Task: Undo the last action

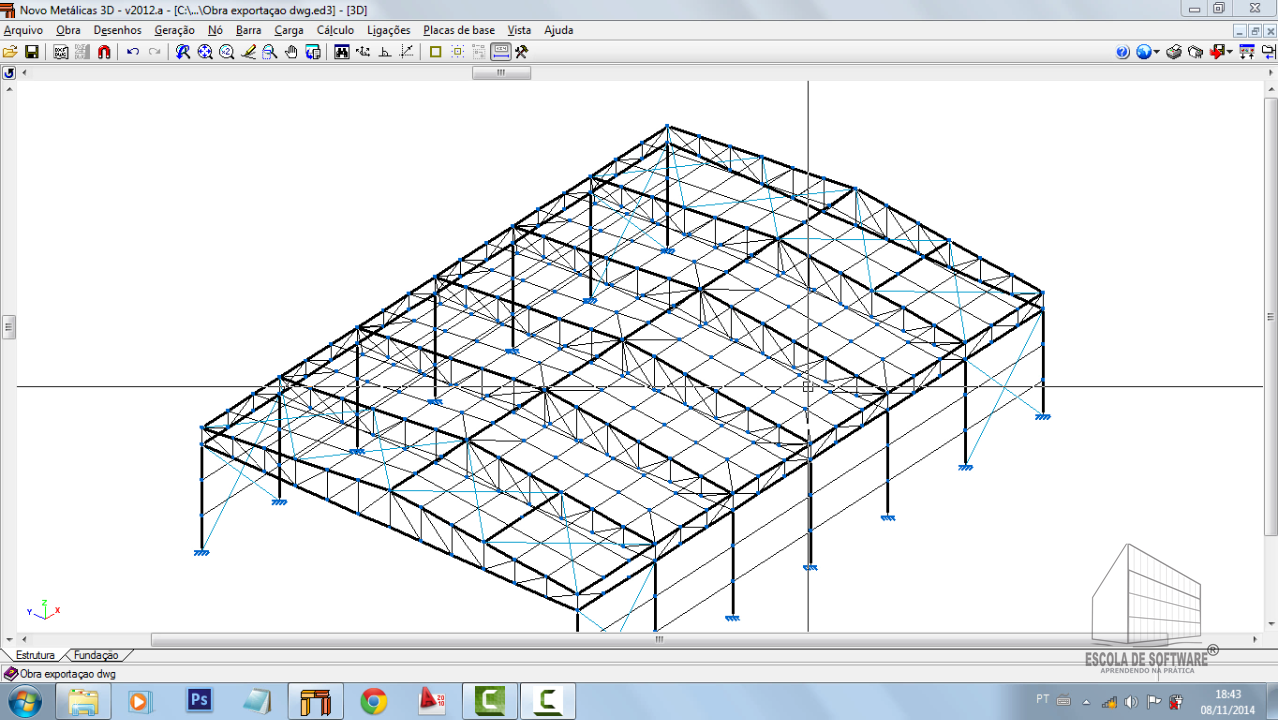Action: coord(133,52)
